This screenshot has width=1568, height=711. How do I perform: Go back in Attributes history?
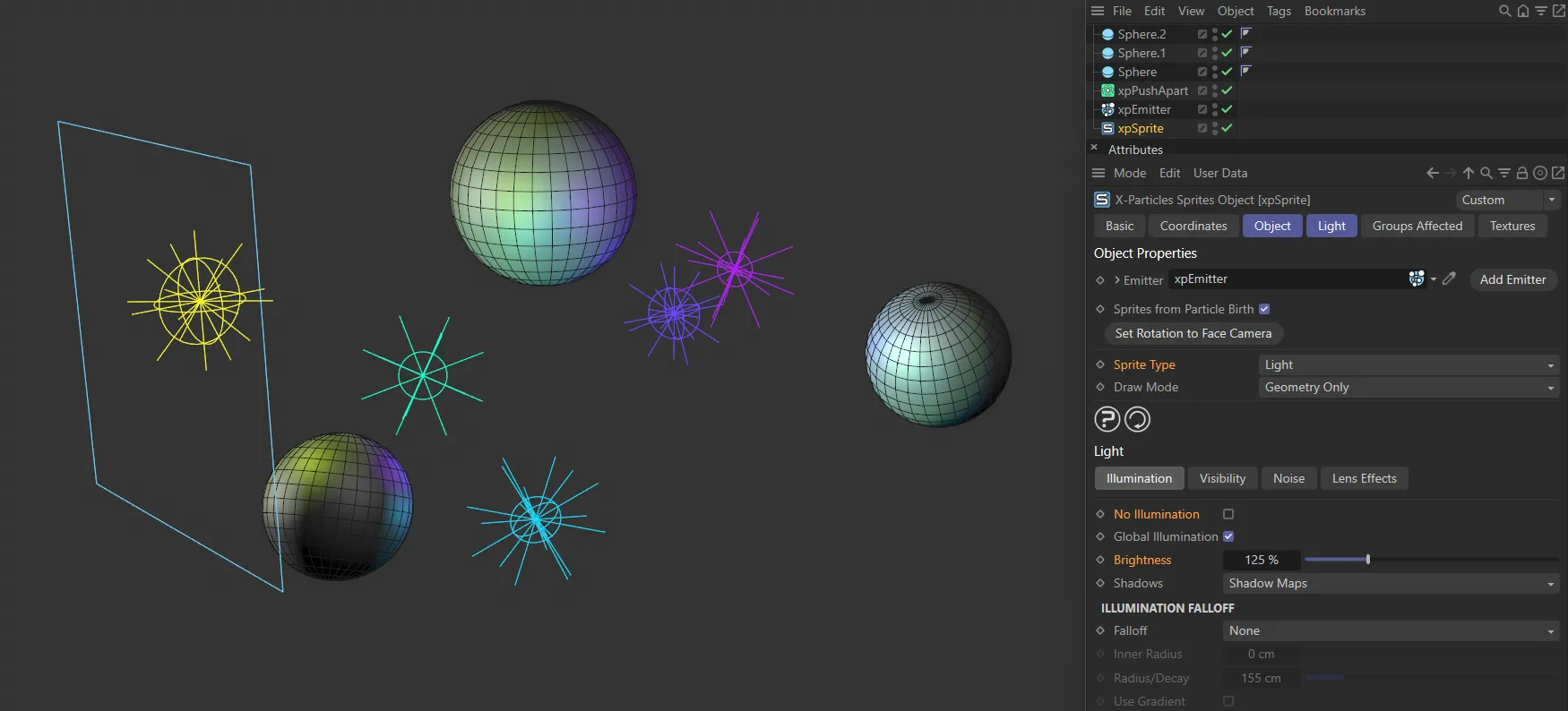[x=1433, y=173]
